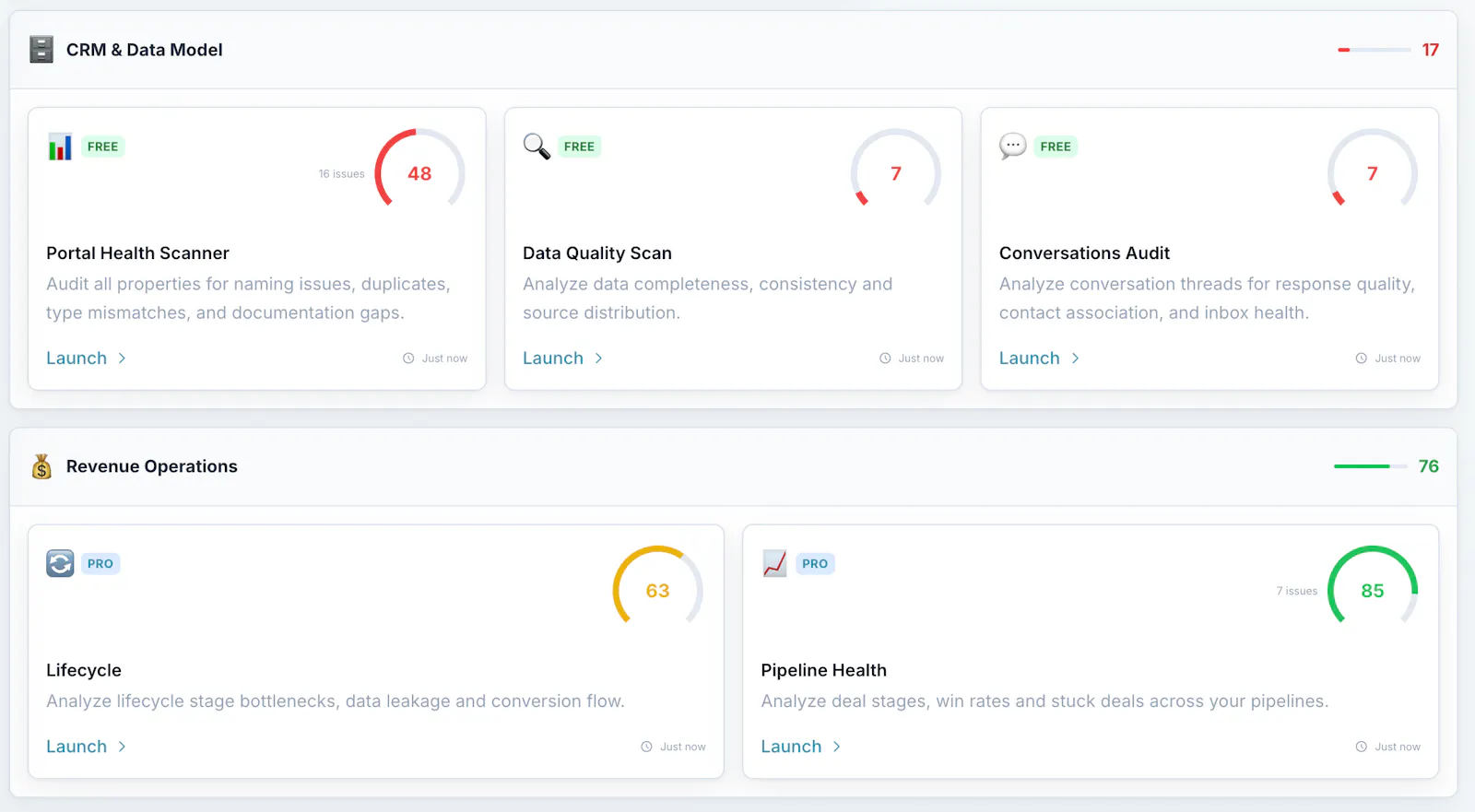Click the overall score 17 in CRM header
The height and width of the screenshot is (812, 1475).
pos(1430,50)
